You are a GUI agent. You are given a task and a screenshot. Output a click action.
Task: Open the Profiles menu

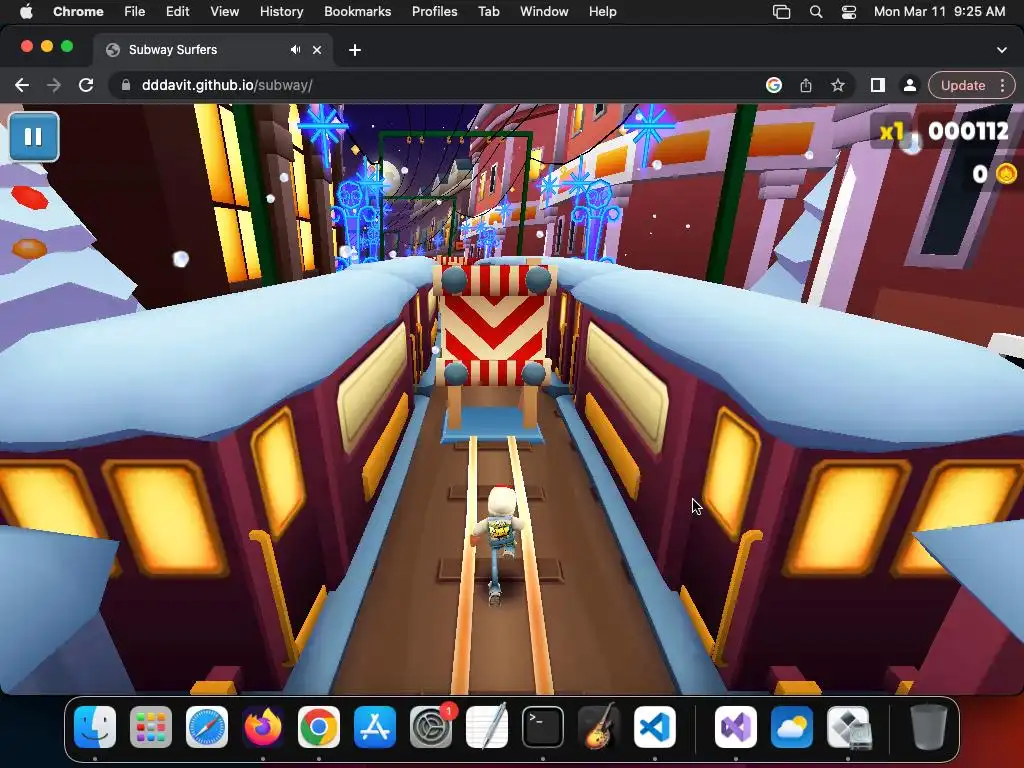[434, 11]
